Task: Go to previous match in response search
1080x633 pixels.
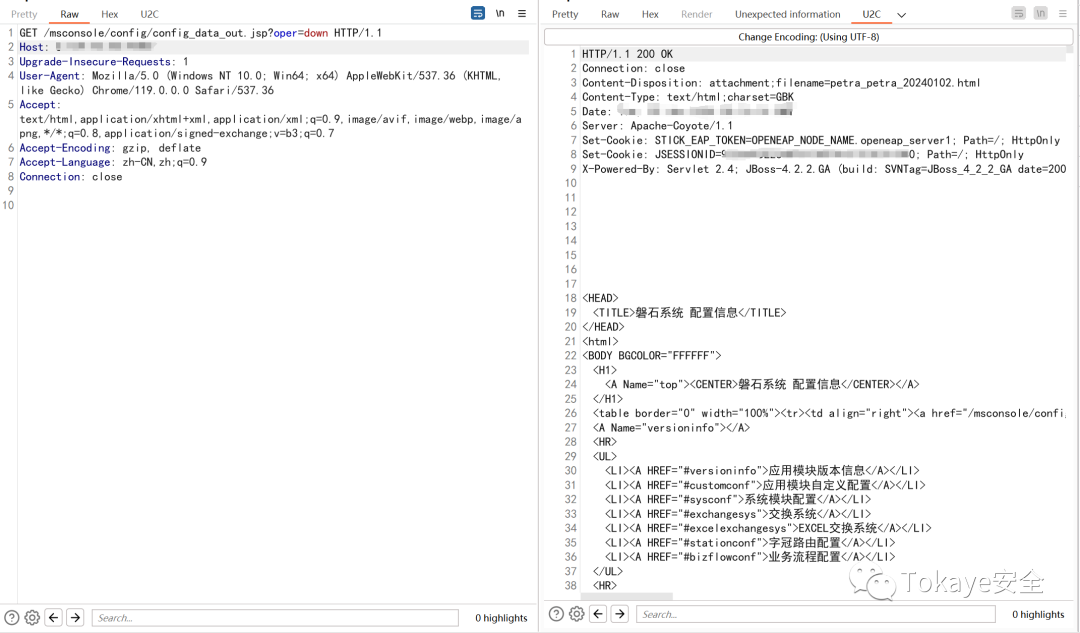Action: point(599,614)
